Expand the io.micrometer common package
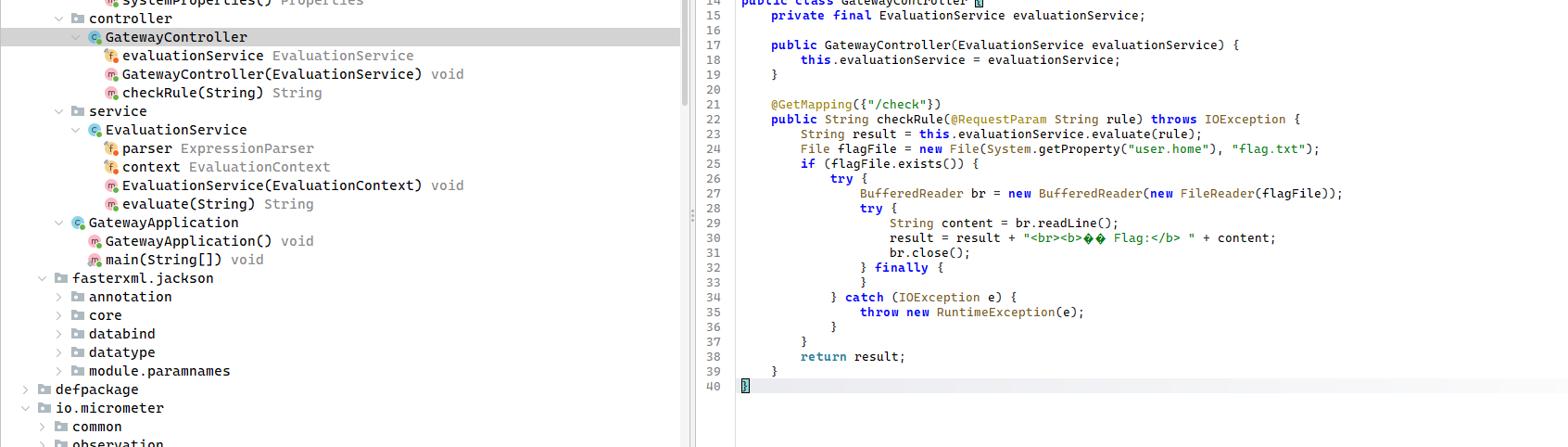 click(43, 427)
